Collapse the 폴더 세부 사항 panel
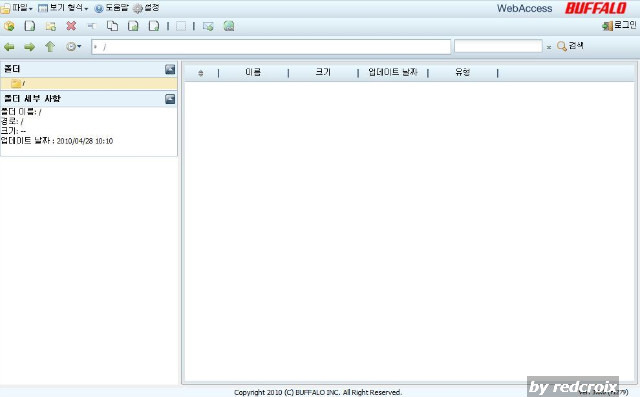Image resolution: width=640 pixels, height=397 pixels. coord(170,99)
